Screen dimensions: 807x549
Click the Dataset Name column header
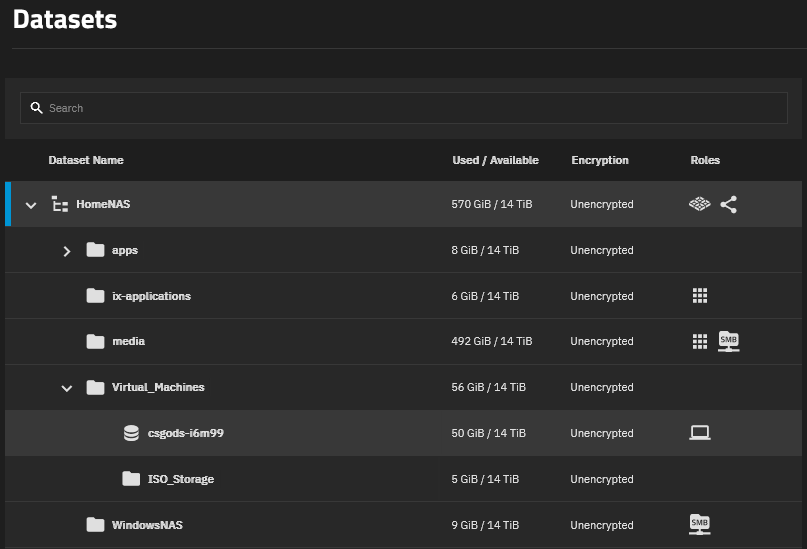tap(86, 160)
